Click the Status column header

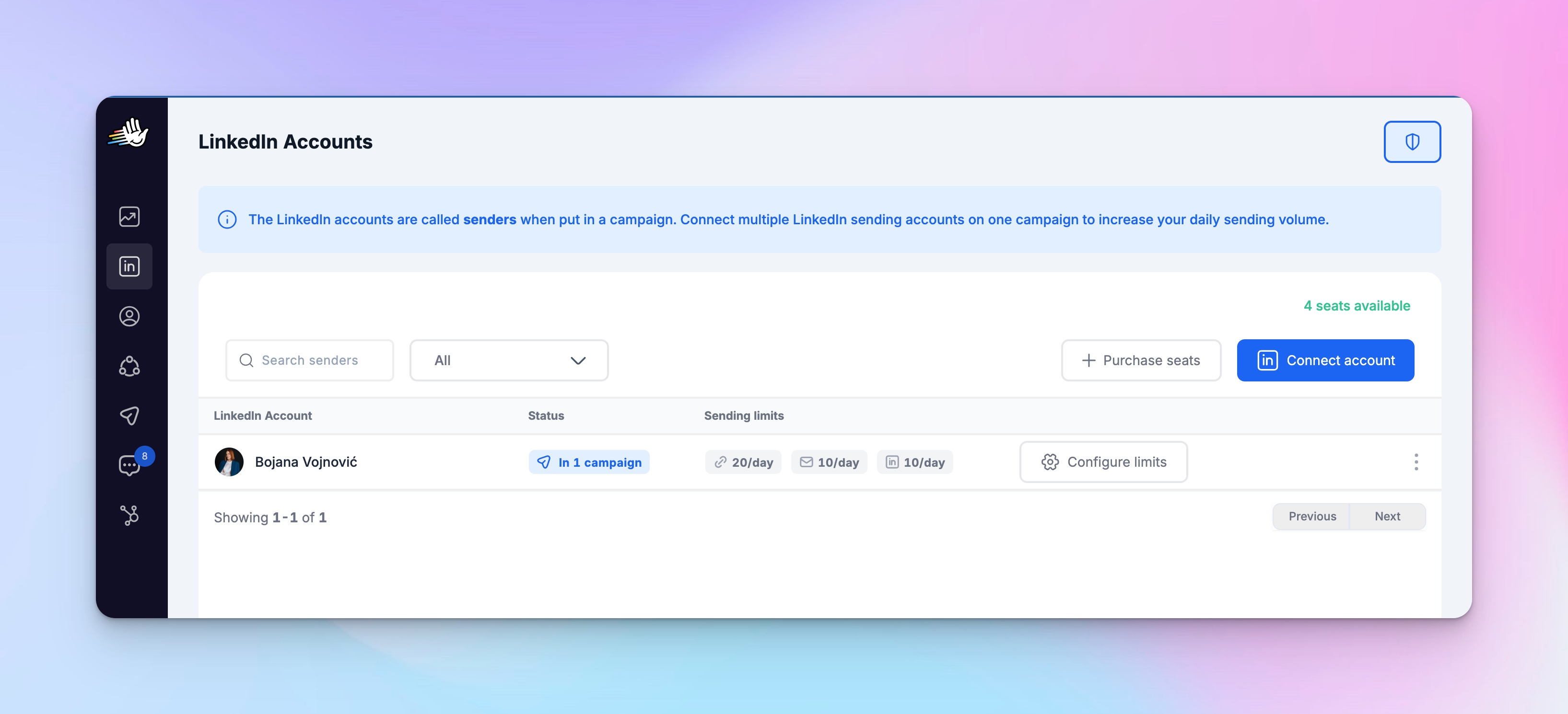(546, 415)
